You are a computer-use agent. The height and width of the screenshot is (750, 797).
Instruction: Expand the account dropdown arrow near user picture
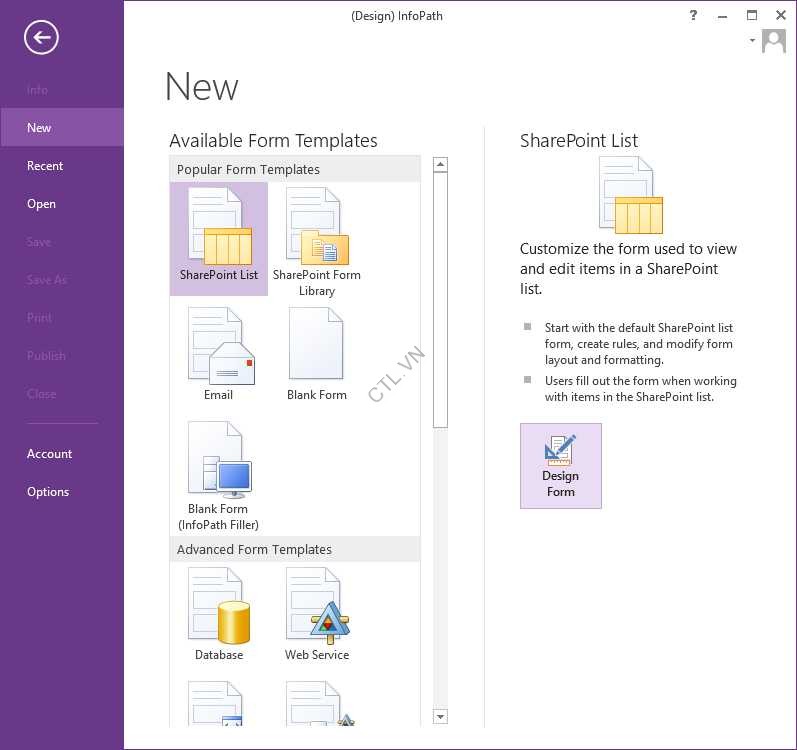(752, 41)
